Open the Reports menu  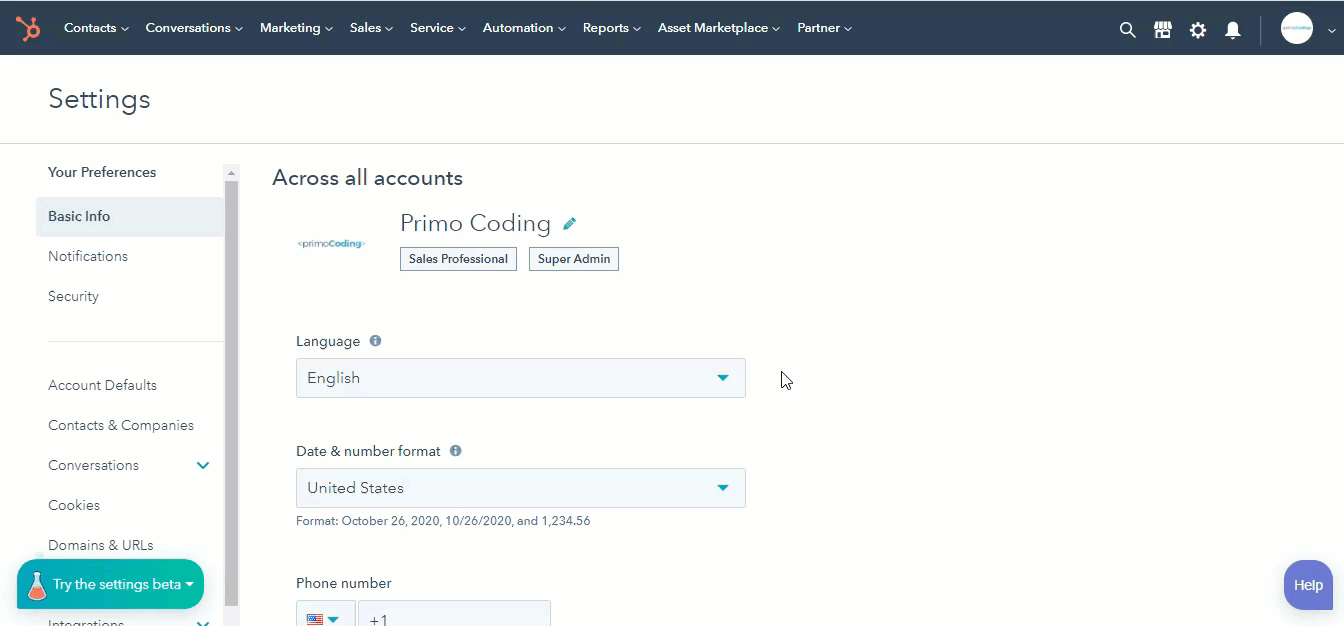(x=606, y=28)
